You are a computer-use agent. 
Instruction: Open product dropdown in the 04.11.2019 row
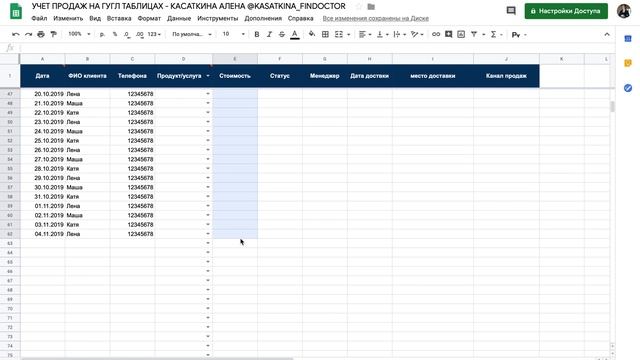[x=208, y=234]
